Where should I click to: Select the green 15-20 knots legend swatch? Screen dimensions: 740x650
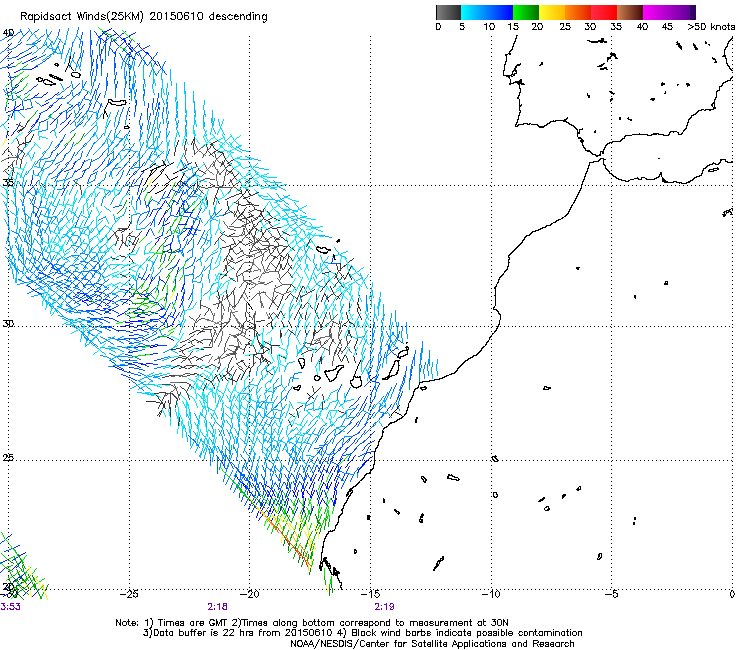point(526,12)
